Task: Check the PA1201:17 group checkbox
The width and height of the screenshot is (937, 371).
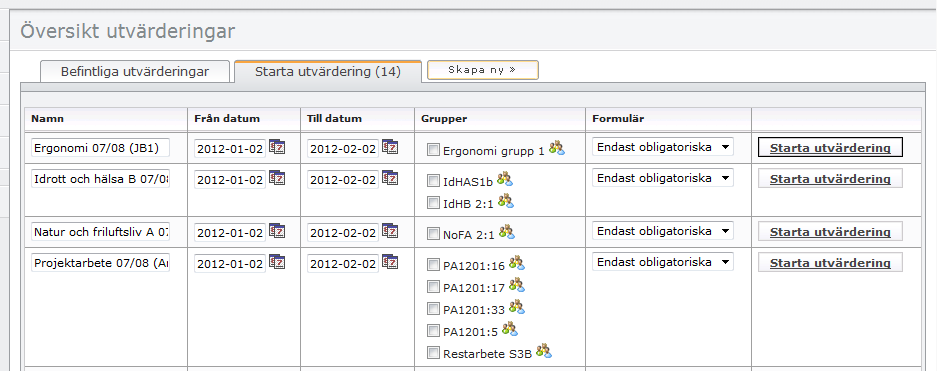Action: 433,287
